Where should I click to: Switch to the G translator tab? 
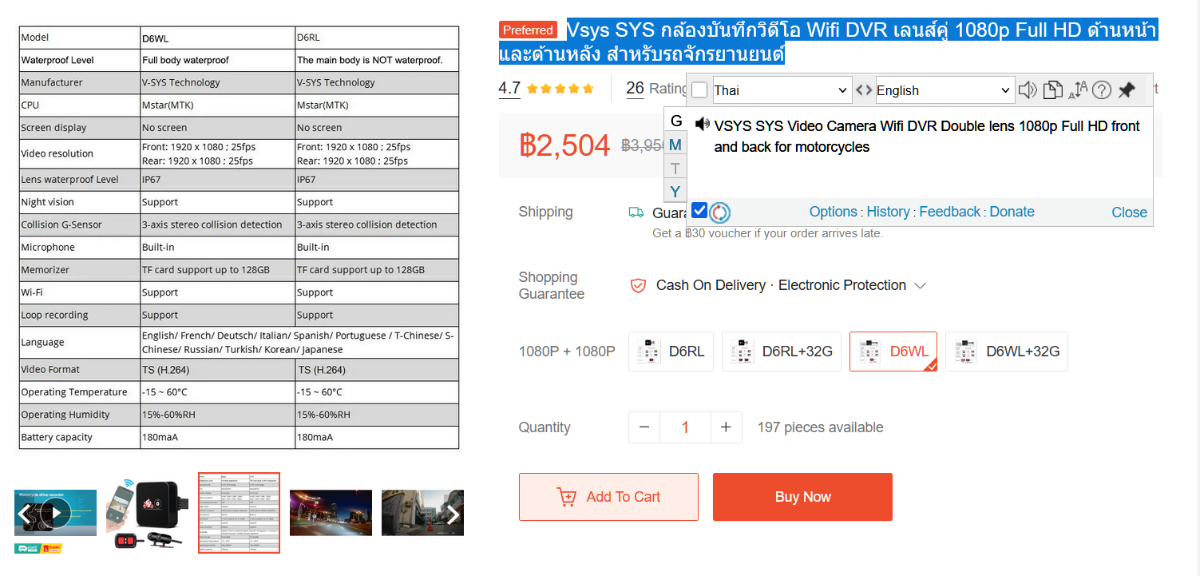(676, 121)
